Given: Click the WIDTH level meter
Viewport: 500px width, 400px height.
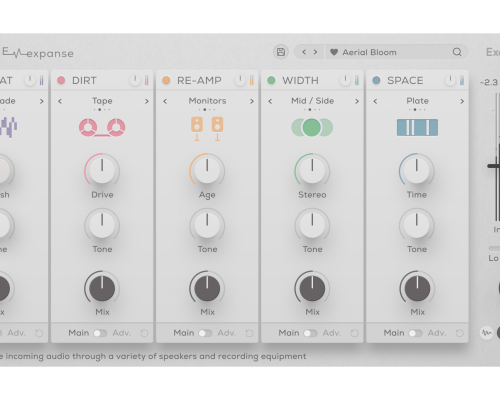Looking at the screenshot, I should pyautogui.click(x=357, y=80).
